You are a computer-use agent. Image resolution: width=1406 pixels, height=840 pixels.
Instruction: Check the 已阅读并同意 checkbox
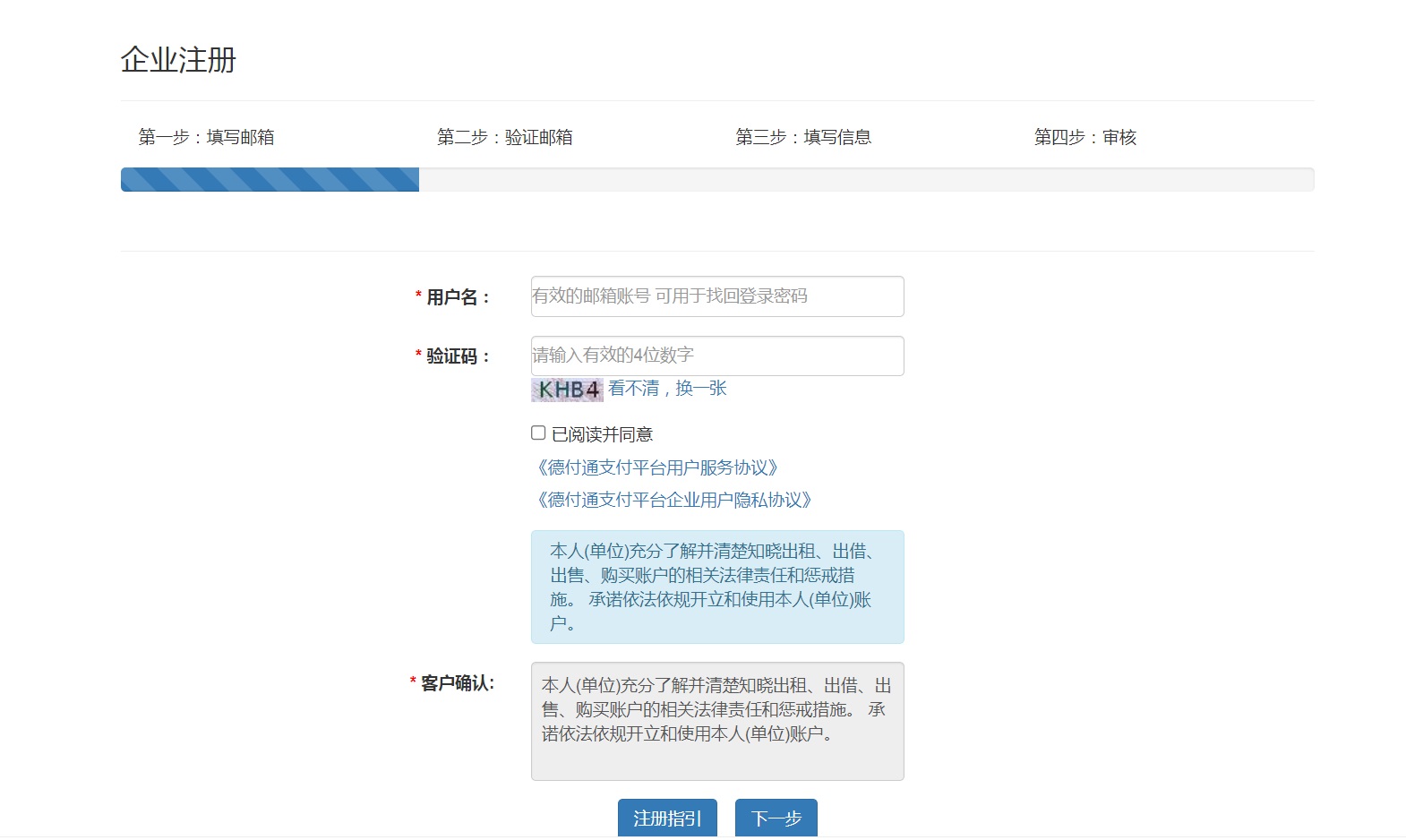[x=538, y=433]
